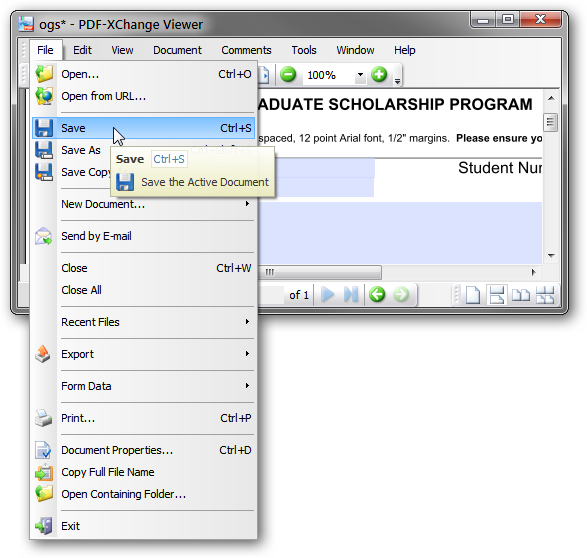Open the View menu
This screenshot has height=558, width=587.
coord(122,50)
